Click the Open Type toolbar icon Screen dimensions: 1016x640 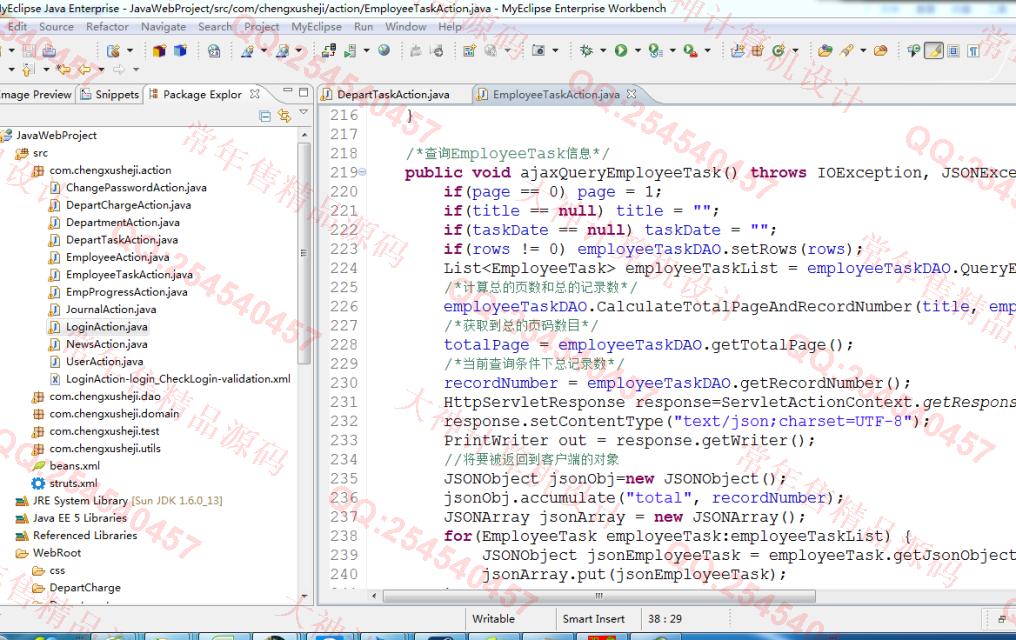click(825, 50)
